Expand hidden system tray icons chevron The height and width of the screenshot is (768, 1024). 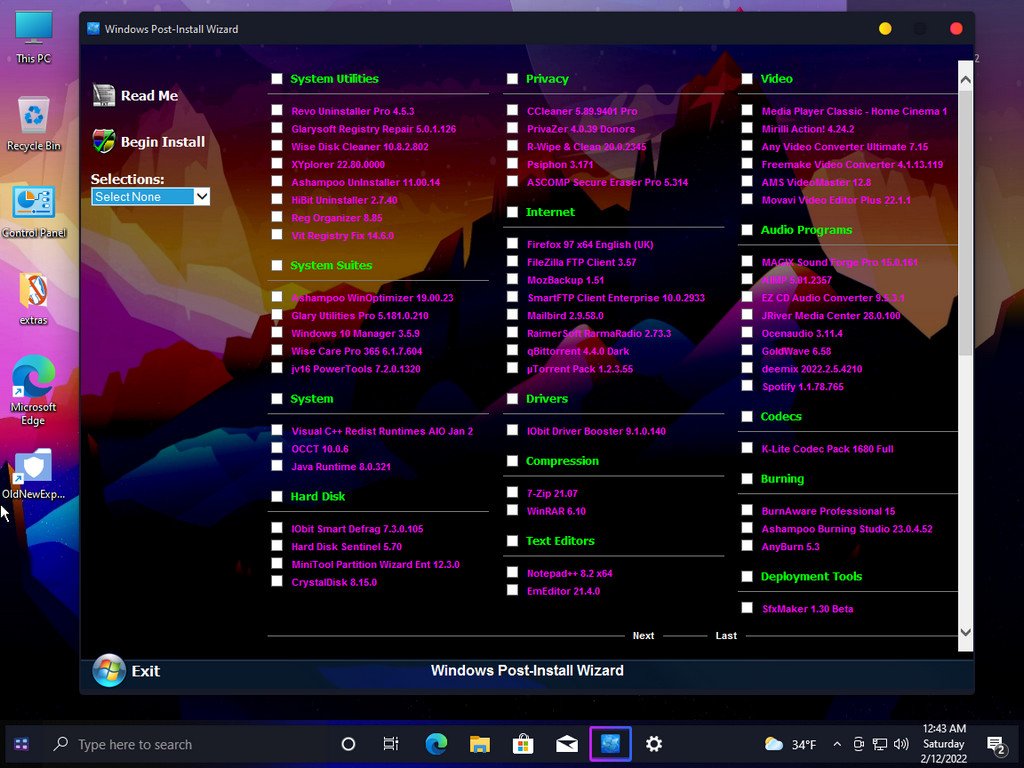(837, 744)
